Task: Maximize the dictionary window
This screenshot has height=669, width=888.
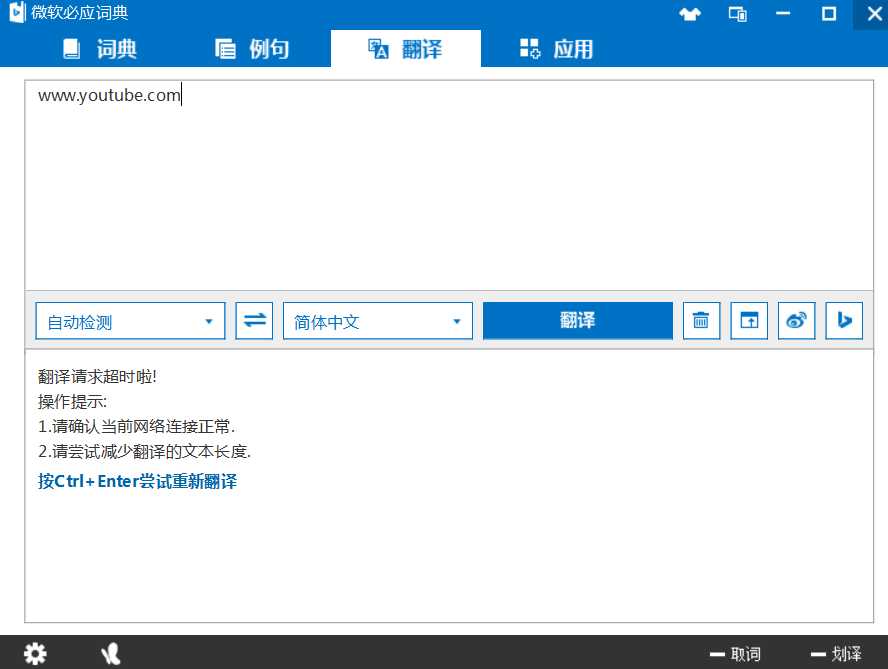Action: 829,14
